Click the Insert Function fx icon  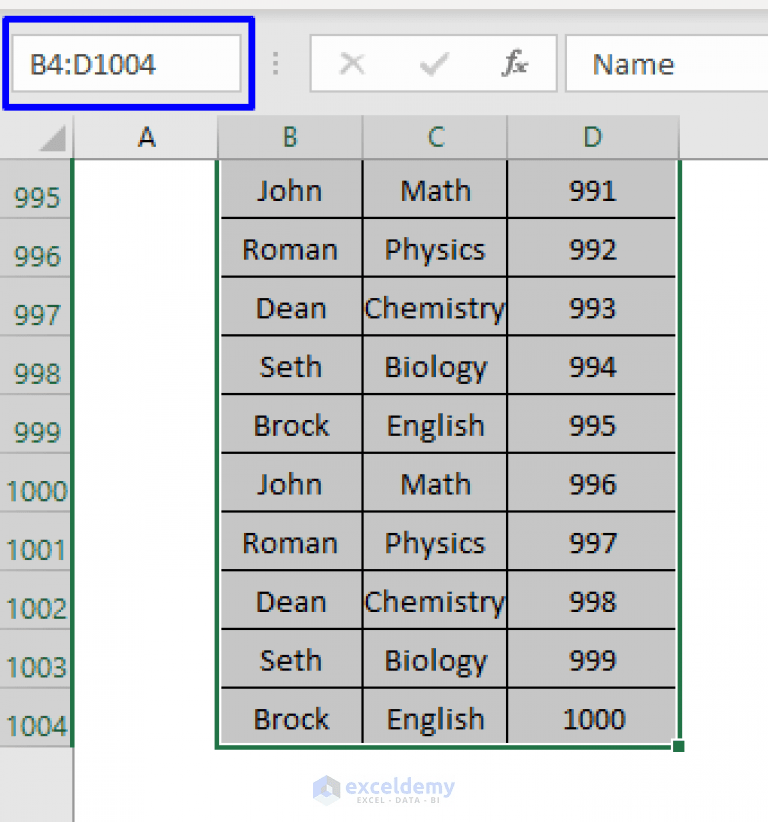515,63
